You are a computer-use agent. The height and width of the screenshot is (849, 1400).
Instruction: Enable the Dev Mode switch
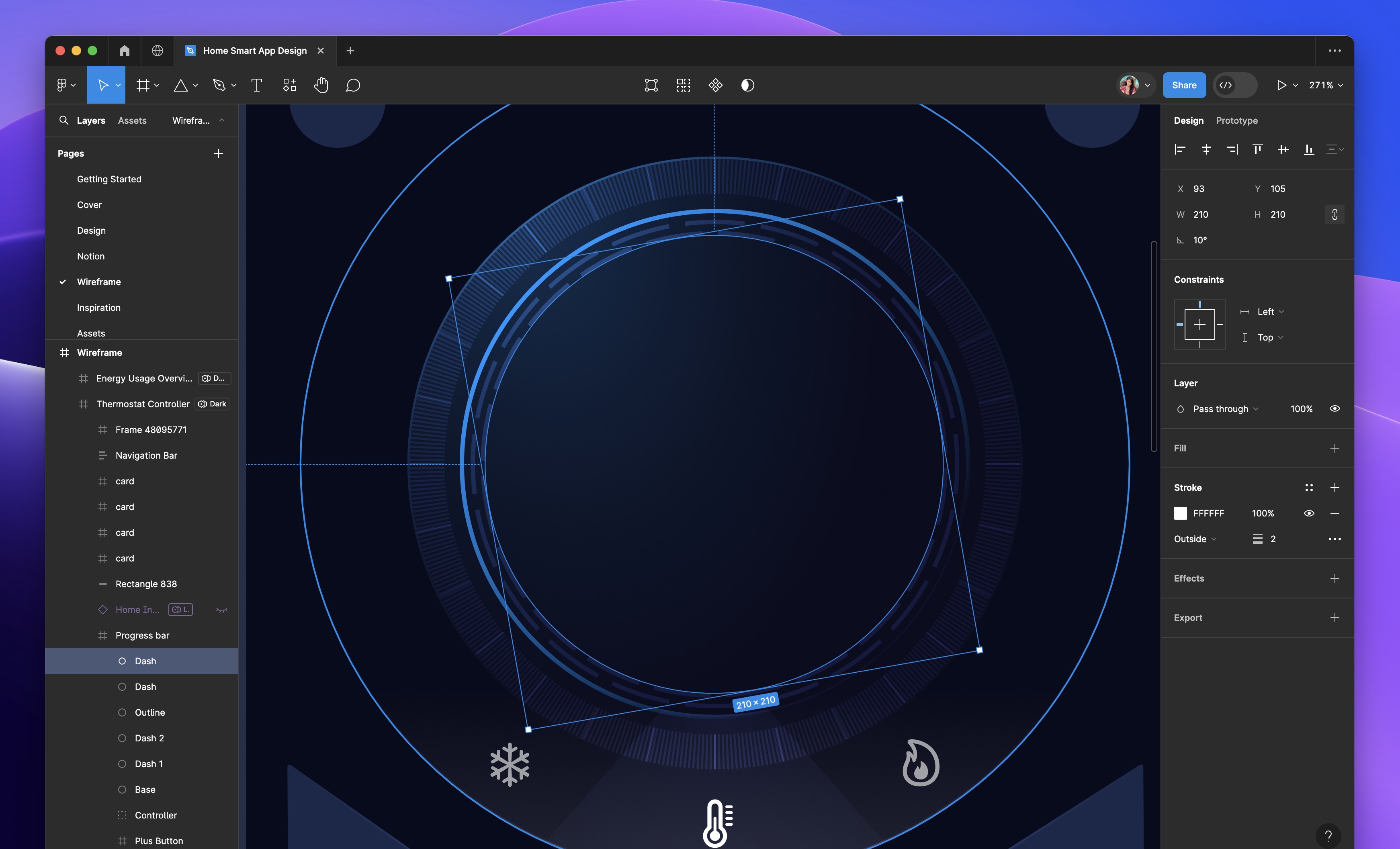tap(1235, 85)
